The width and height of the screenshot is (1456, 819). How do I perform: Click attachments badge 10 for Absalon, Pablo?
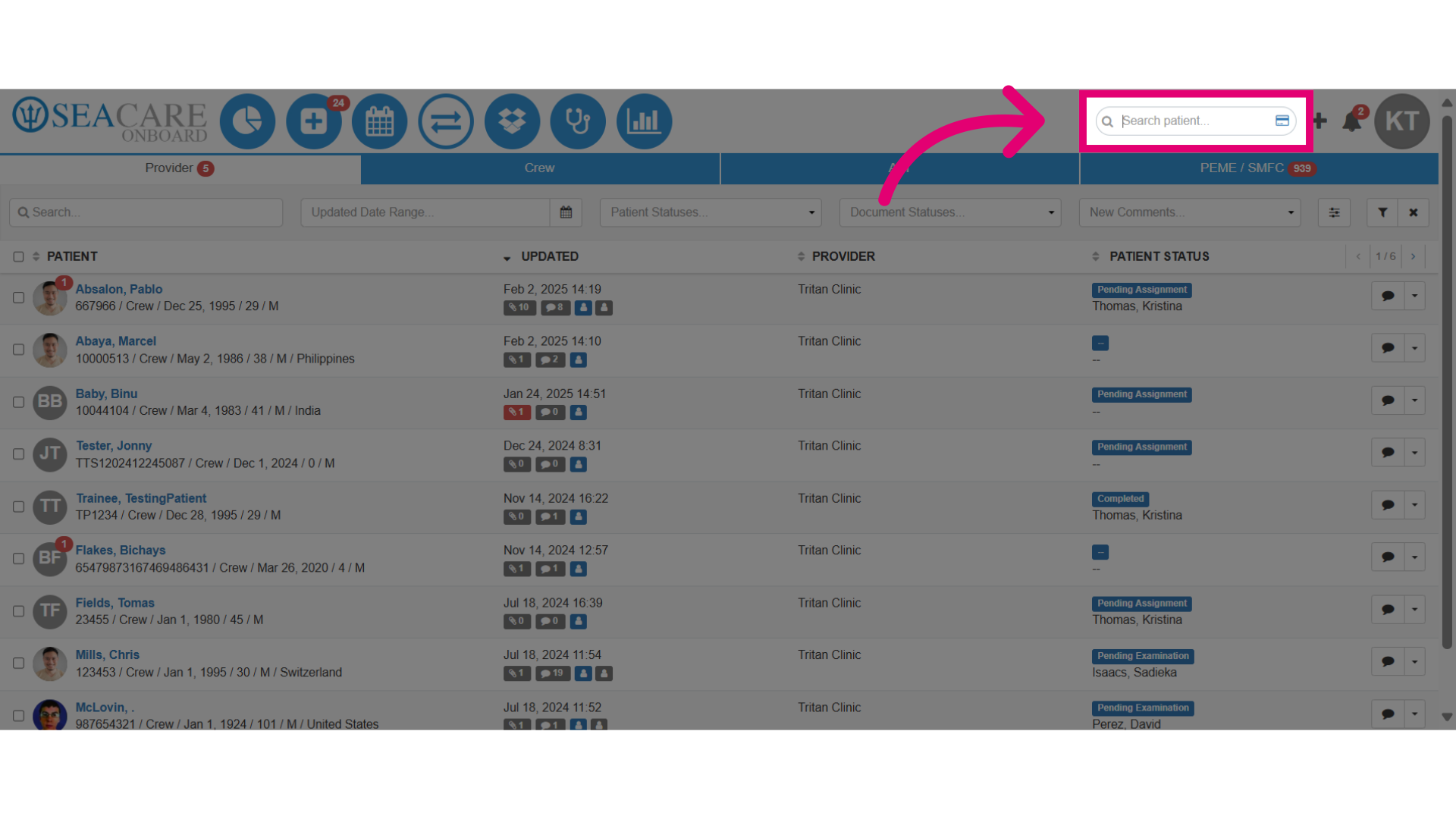click(x=519, y=307)
